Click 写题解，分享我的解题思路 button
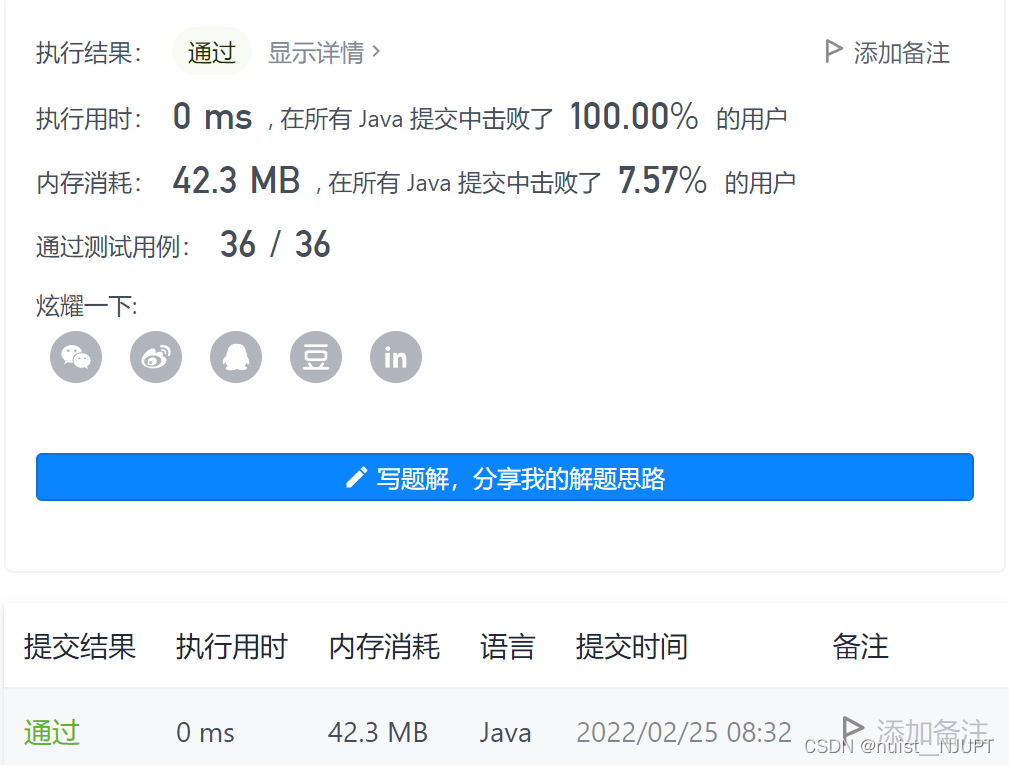Screen dimensions: 1009x765 504,477
